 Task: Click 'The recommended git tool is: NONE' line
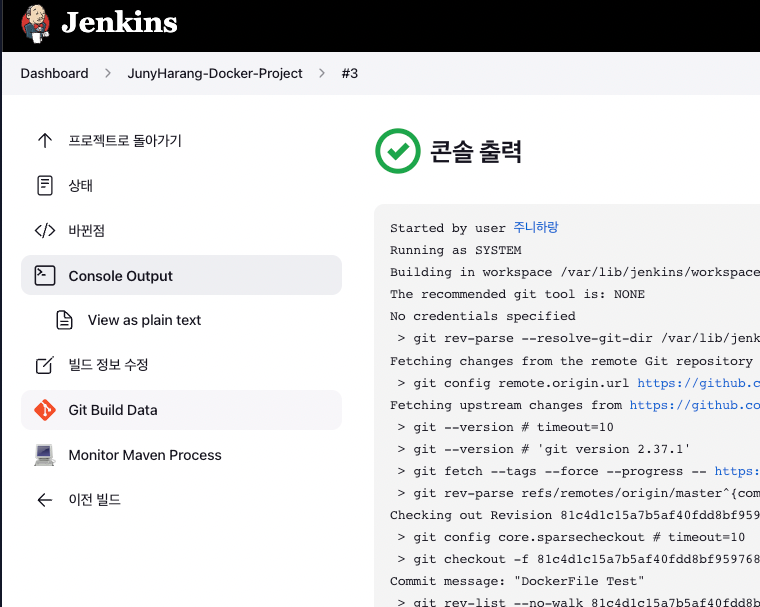517,294
